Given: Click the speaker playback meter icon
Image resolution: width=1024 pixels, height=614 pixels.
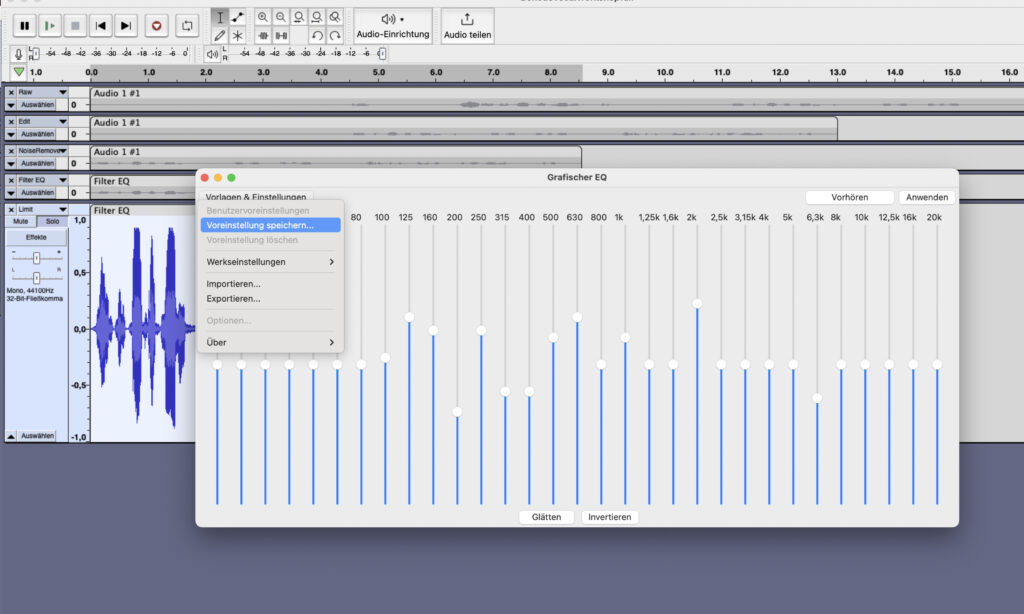Looking at the screenshot, I should click(212, 54).
